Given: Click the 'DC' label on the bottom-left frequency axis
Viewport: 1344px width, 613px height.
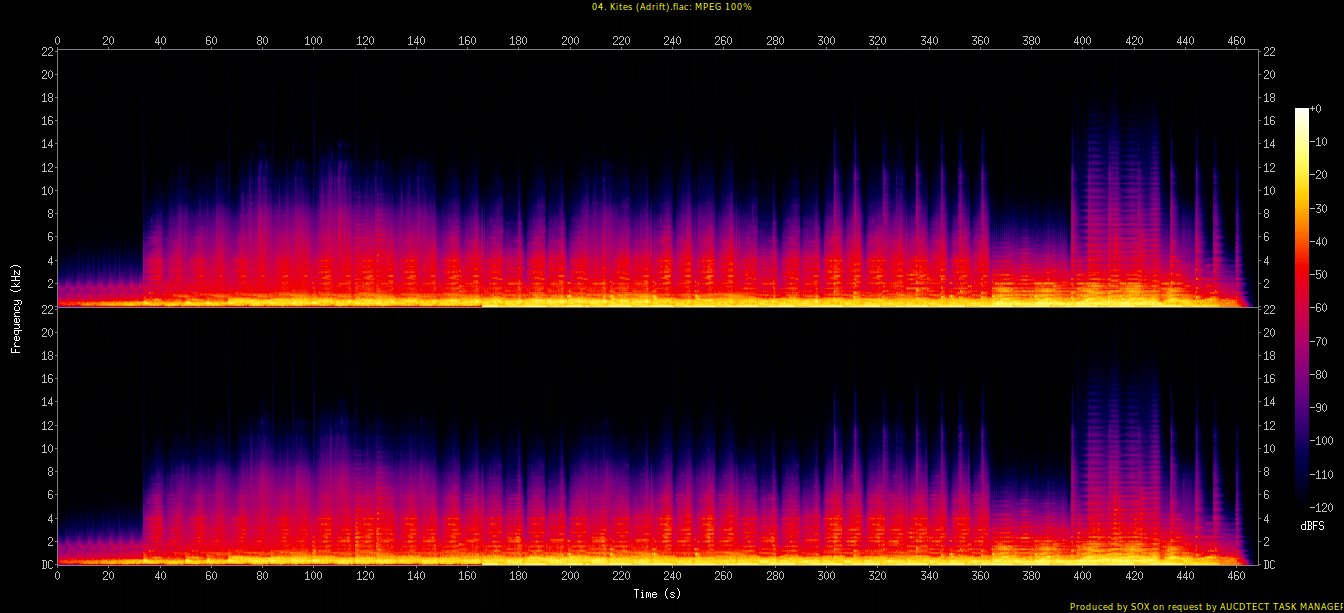Looking at the screenshot, I should 46,565.
